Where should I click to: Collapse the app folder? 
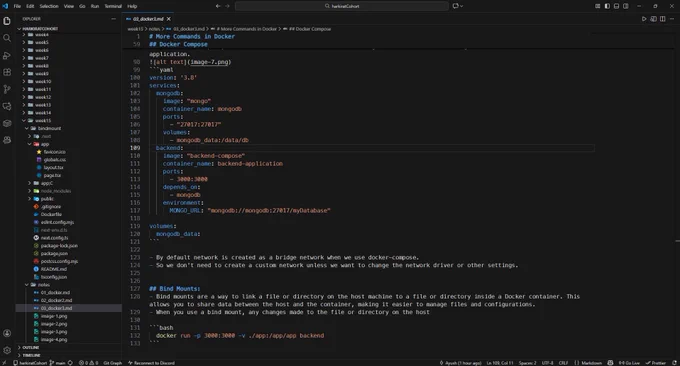tap(45, 144)
